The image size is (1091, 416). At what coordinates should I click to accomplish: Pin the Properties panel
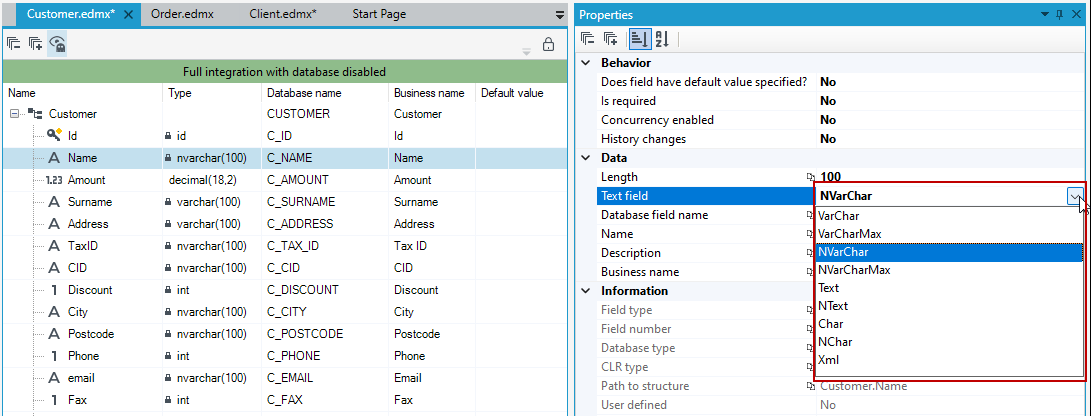coord(1060,15)
